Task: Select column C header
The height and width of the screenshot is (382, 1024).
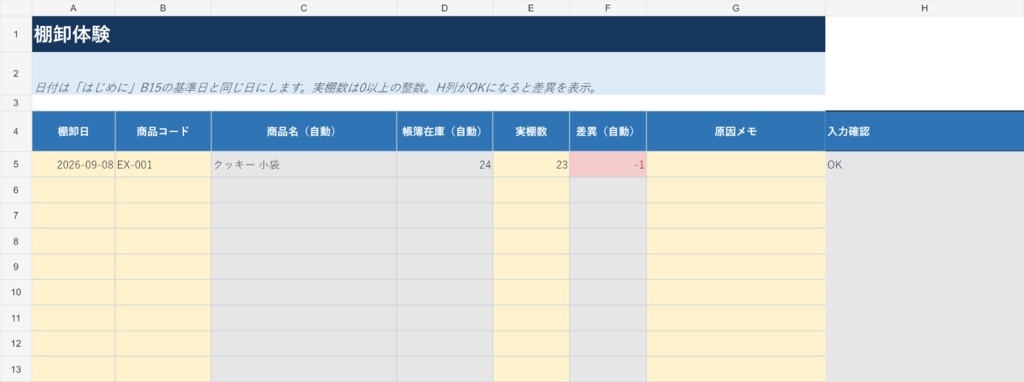Action: (304, 8)
